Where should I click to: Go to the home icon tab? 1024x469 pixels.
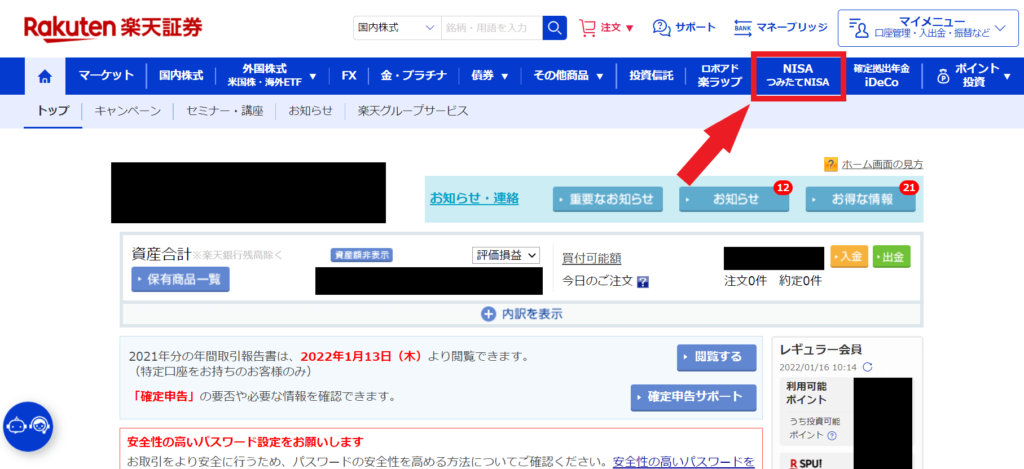pyautogui.click(x=44, y=76)
